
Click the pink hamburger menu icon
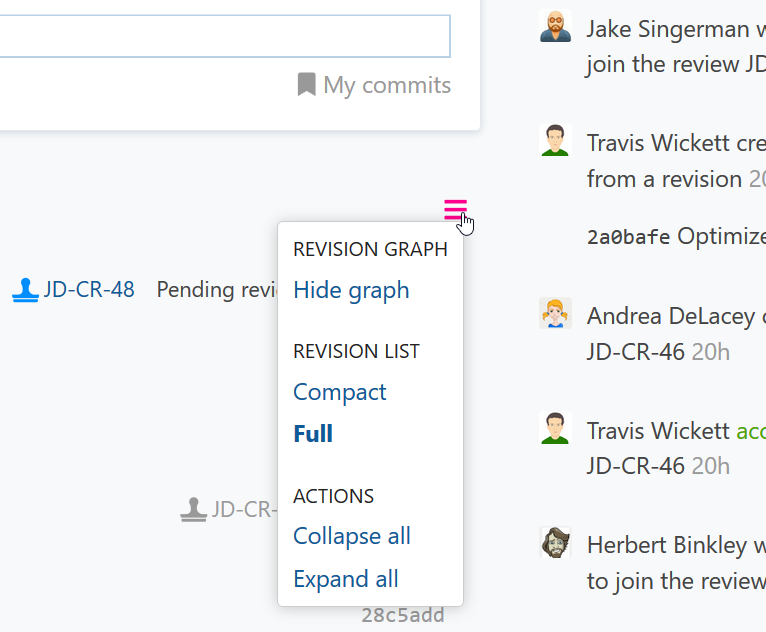455,210
